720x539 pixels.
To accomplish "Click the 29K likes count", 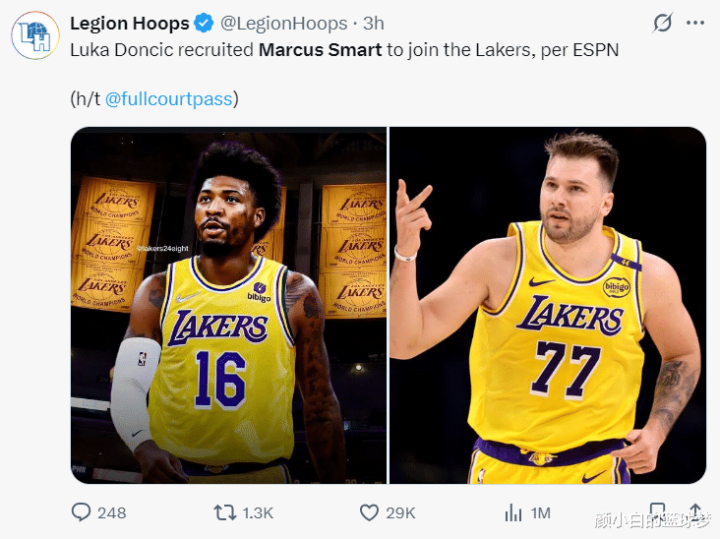I will [x=400, y=512].
